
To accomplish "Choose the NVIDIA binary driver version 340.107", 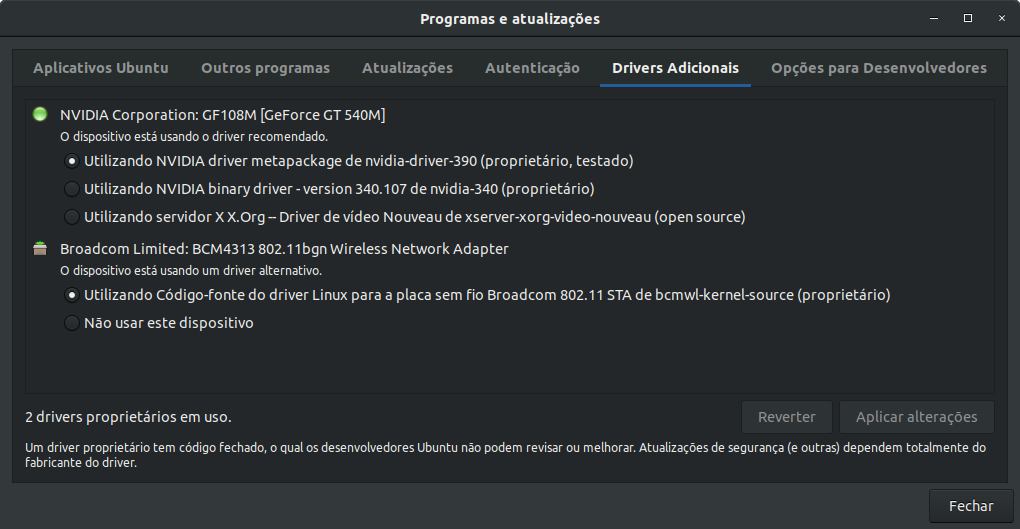I will [329, 189].
